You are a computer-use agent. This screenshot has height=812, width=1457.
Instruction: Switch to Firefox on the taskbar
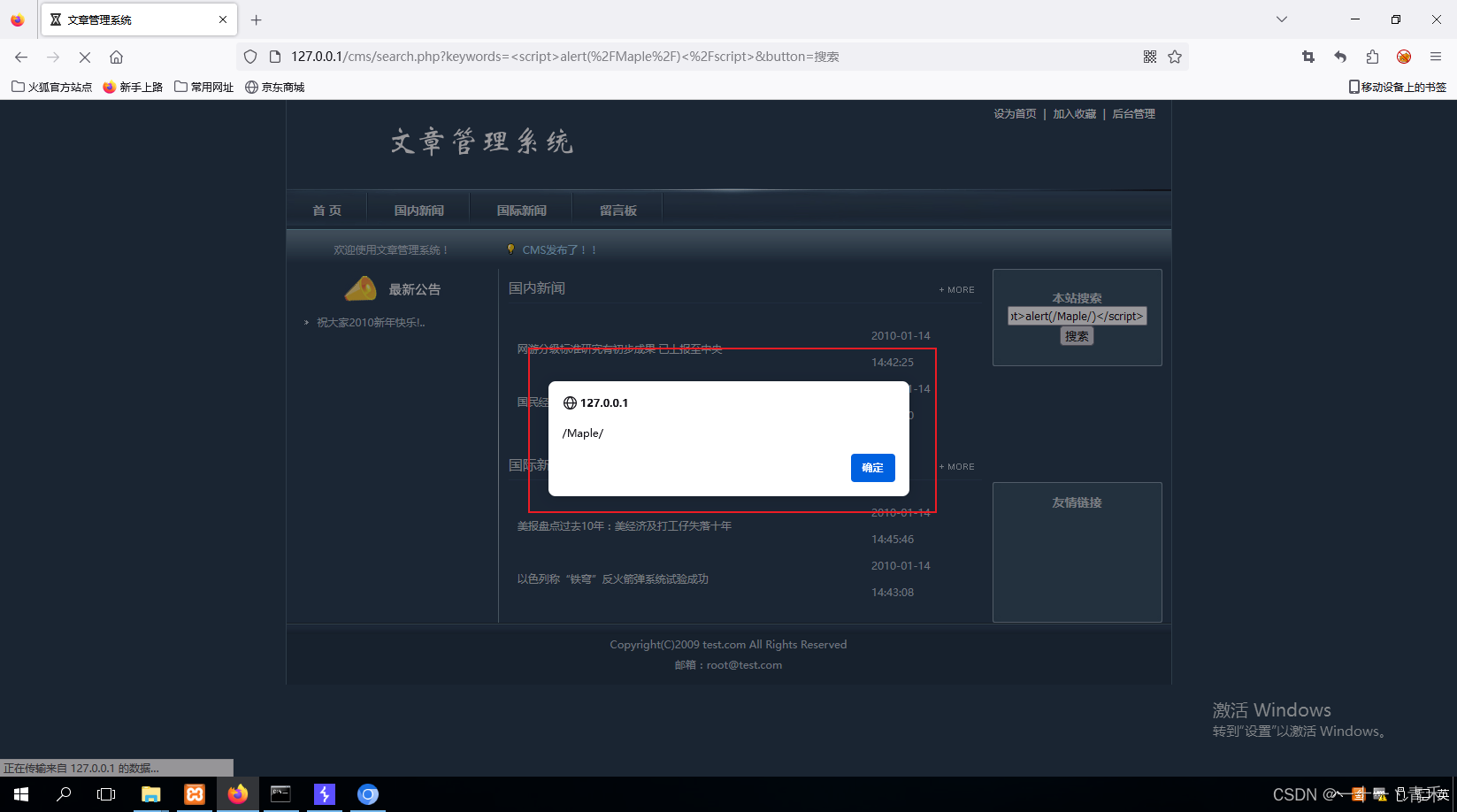click(x=238, y=794)
